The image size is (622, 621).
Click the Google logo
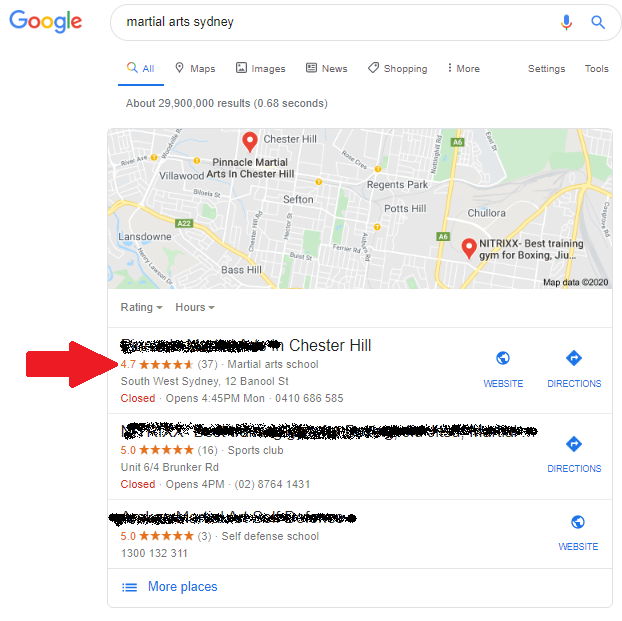click(x=45, y=21)
